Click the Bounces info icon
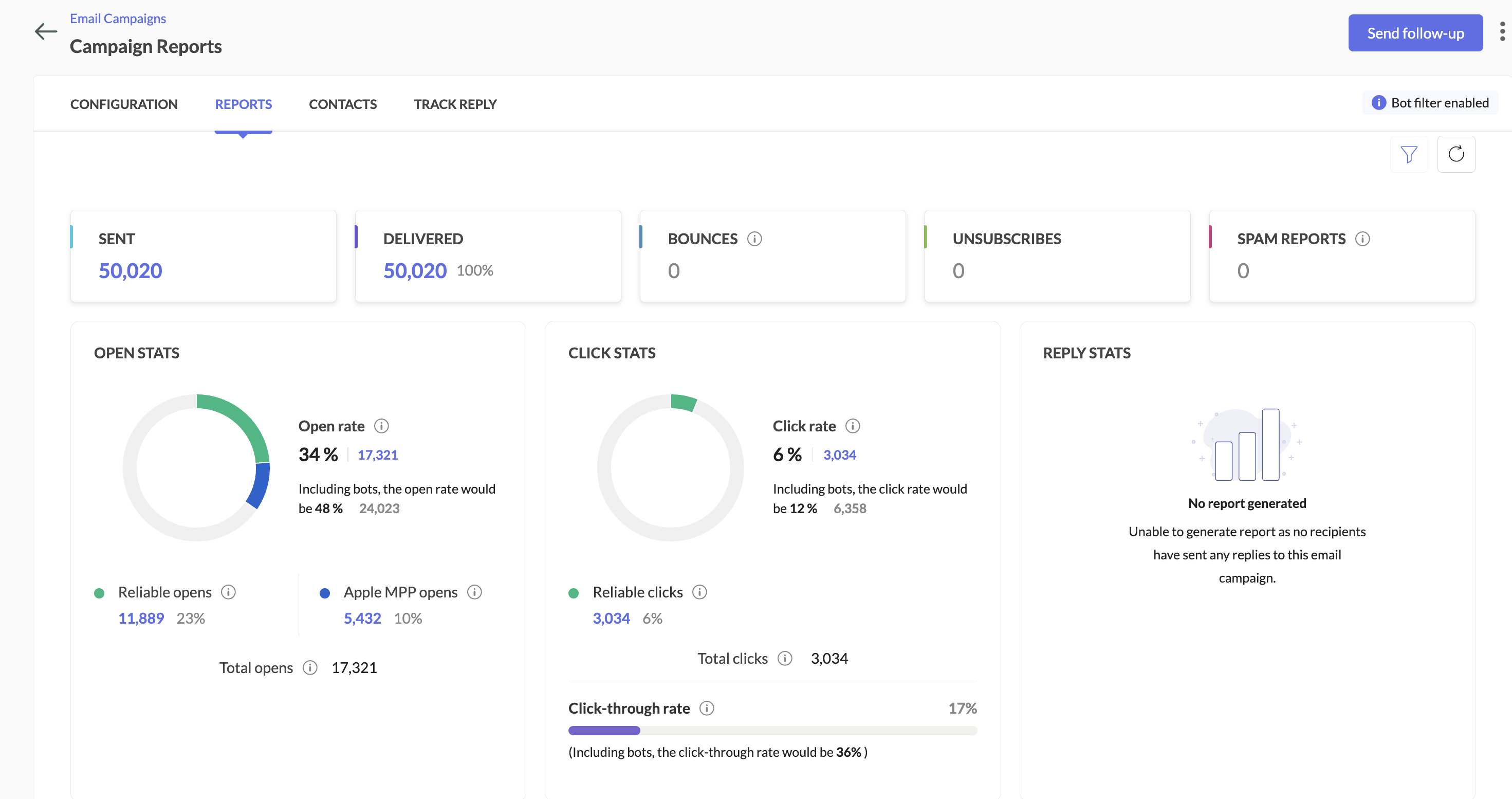 coord(754,239)
